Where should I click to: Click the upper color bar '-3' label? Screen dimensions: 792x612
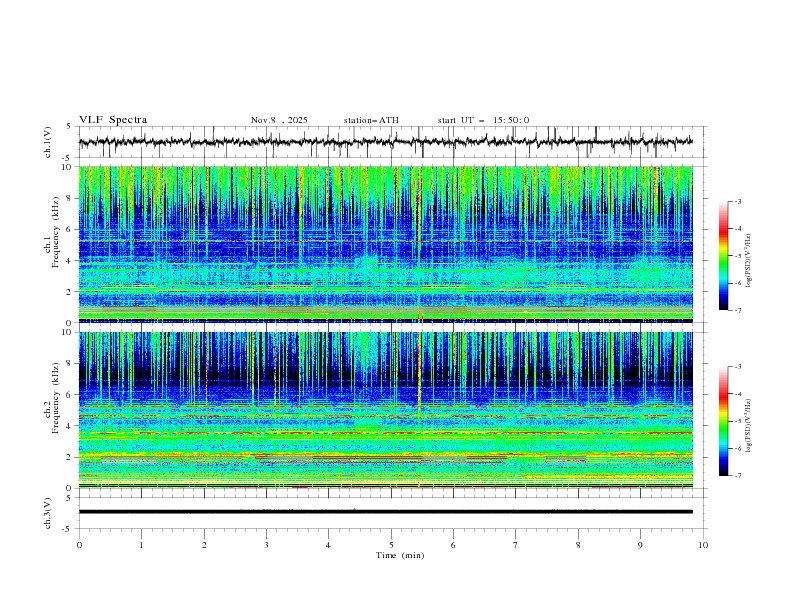click(738, 201)
